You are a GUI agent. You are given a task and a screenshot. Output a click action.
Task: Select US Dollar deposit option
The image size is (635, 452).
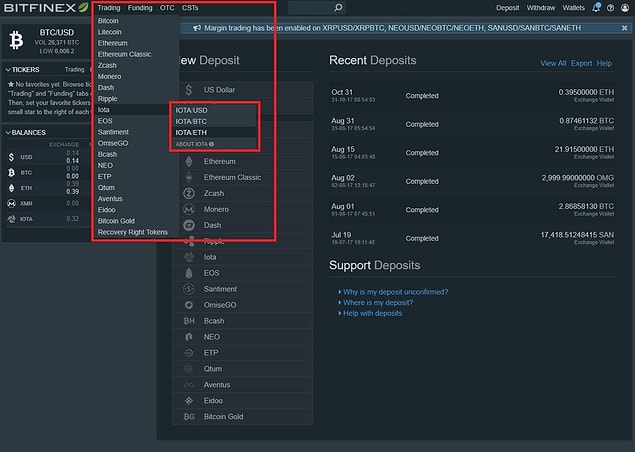point(243,90)
